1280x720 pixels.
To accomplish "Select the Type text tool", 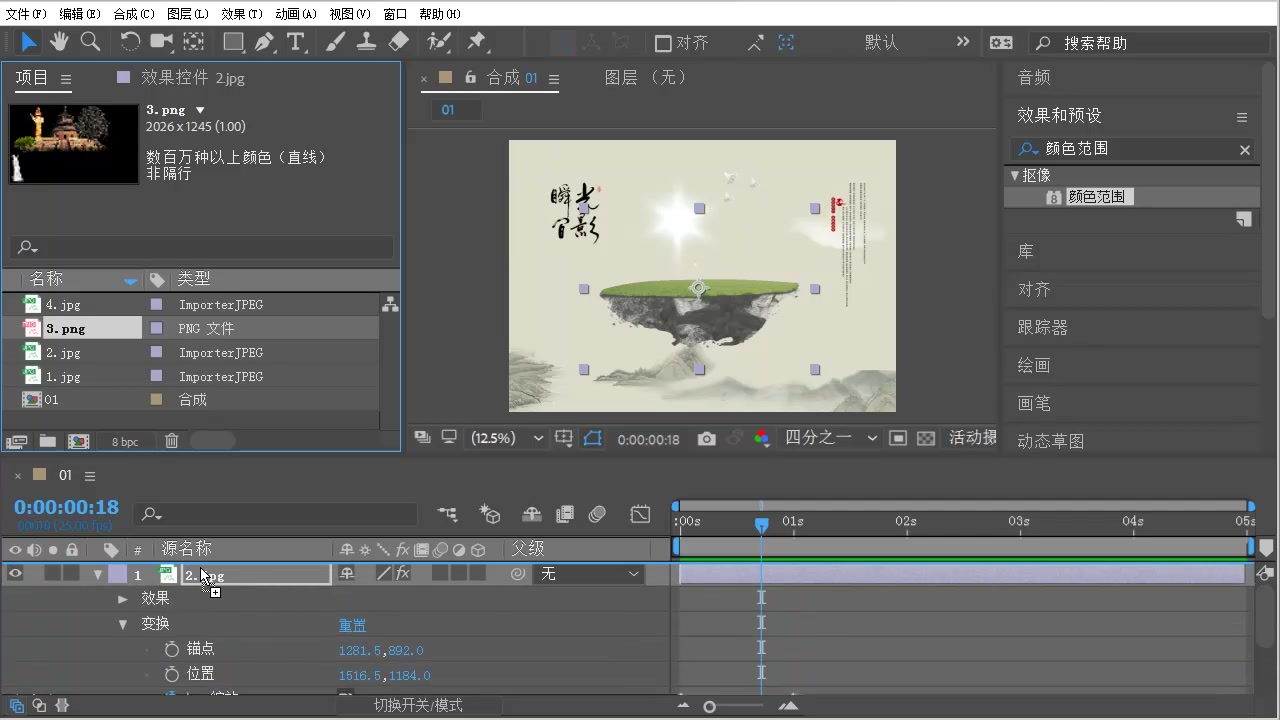I will tap(295, 41).
